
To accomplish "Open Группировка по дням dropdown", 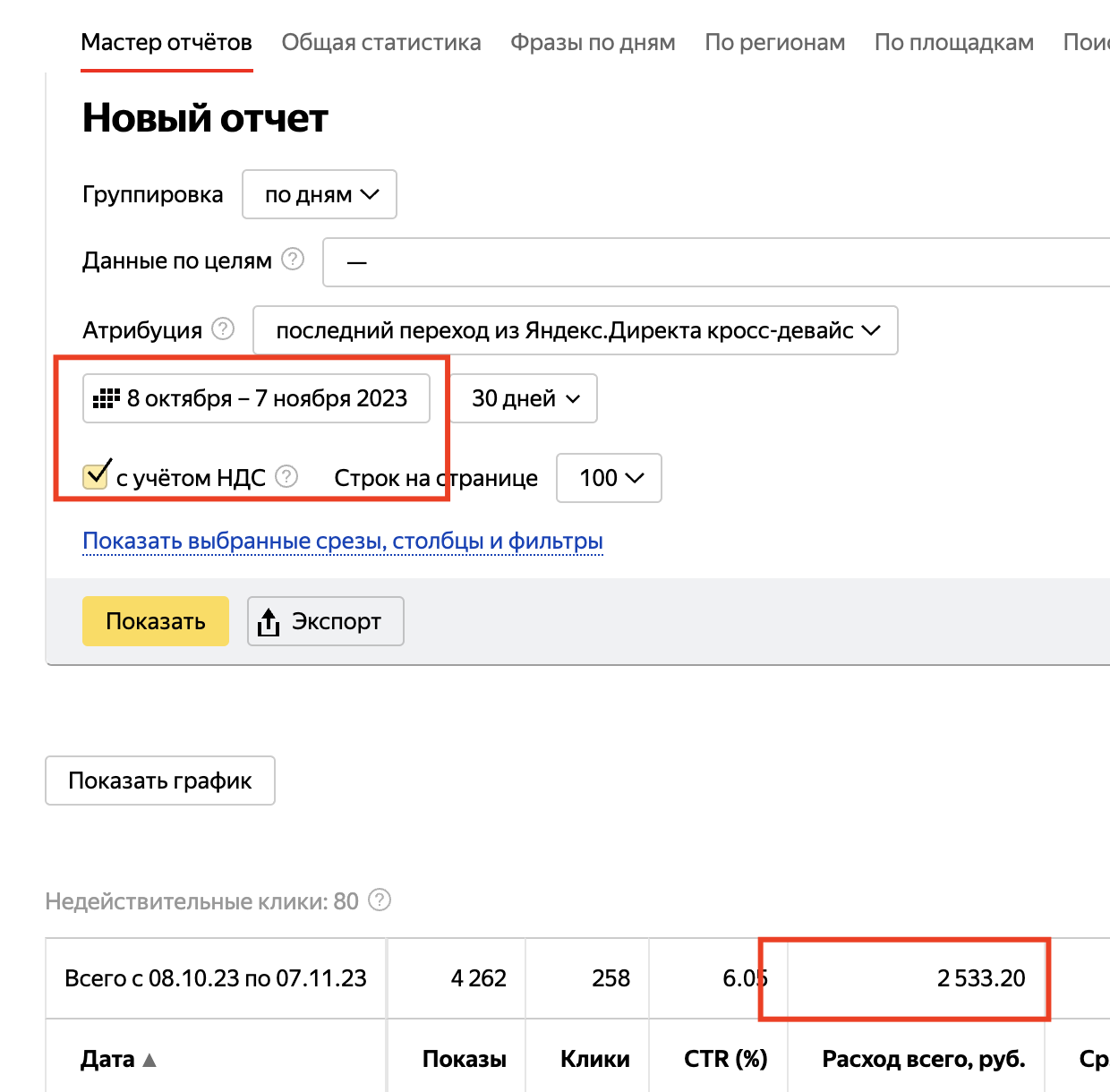I will point(320,194).
